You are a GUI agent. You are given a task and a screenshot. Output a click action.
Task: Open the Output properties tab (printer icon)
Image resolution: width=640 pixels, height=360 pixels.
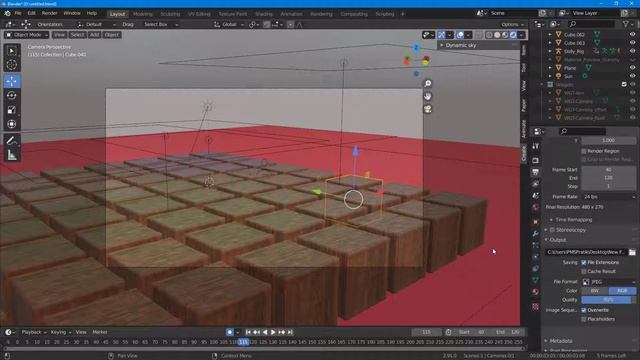point(536,172)
